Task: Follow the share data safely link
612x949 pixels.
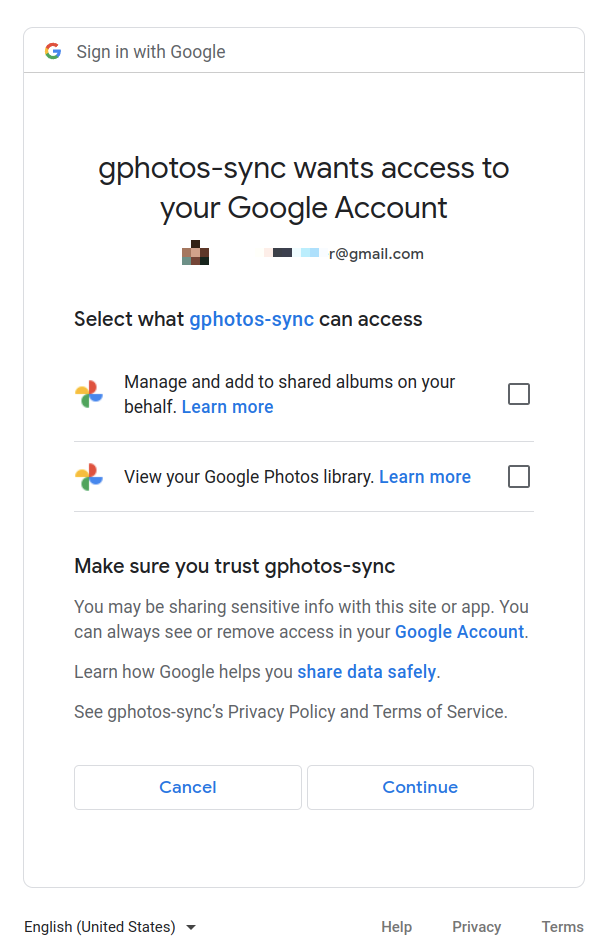Action: [366, 672]
